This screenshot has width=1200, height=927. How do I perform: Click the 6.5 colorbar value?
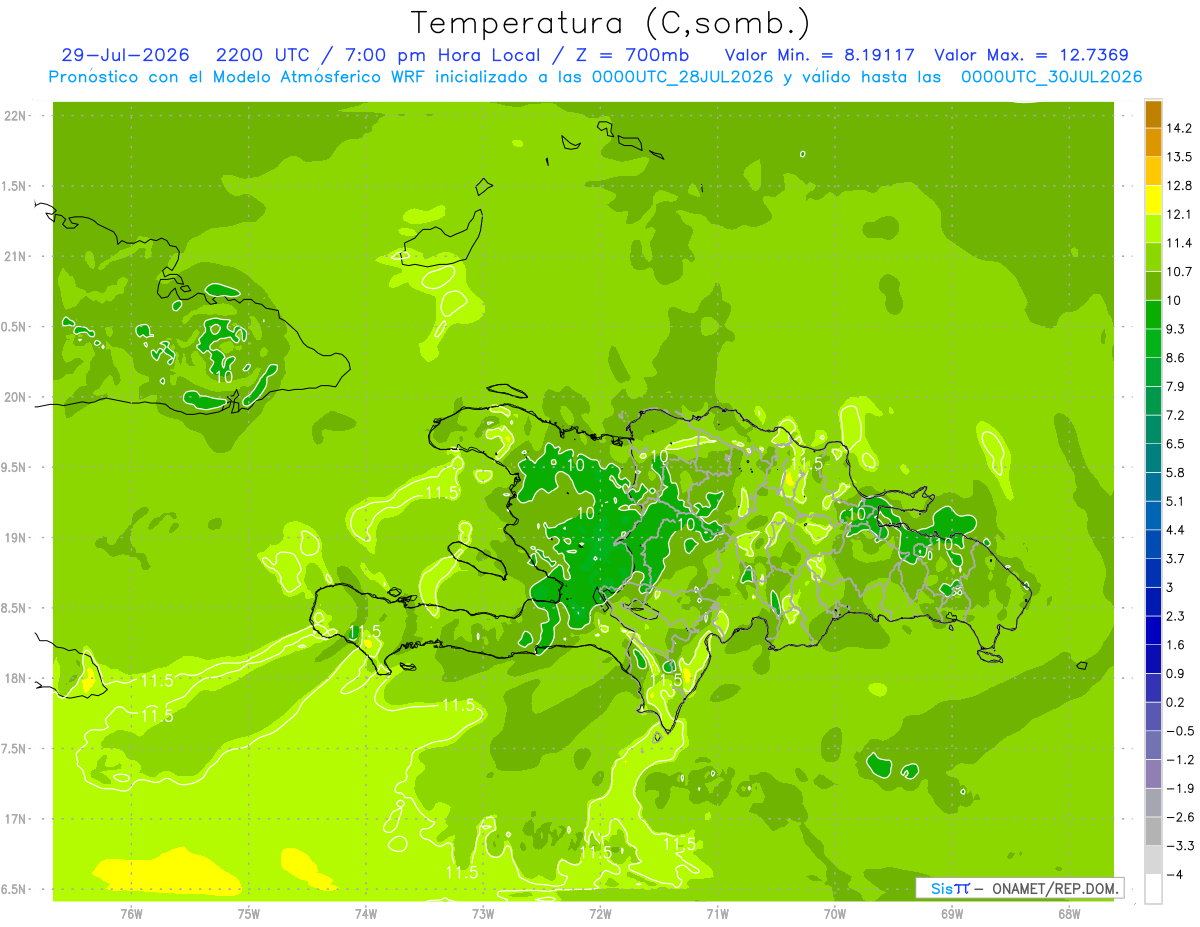(x=1177, y=444)
